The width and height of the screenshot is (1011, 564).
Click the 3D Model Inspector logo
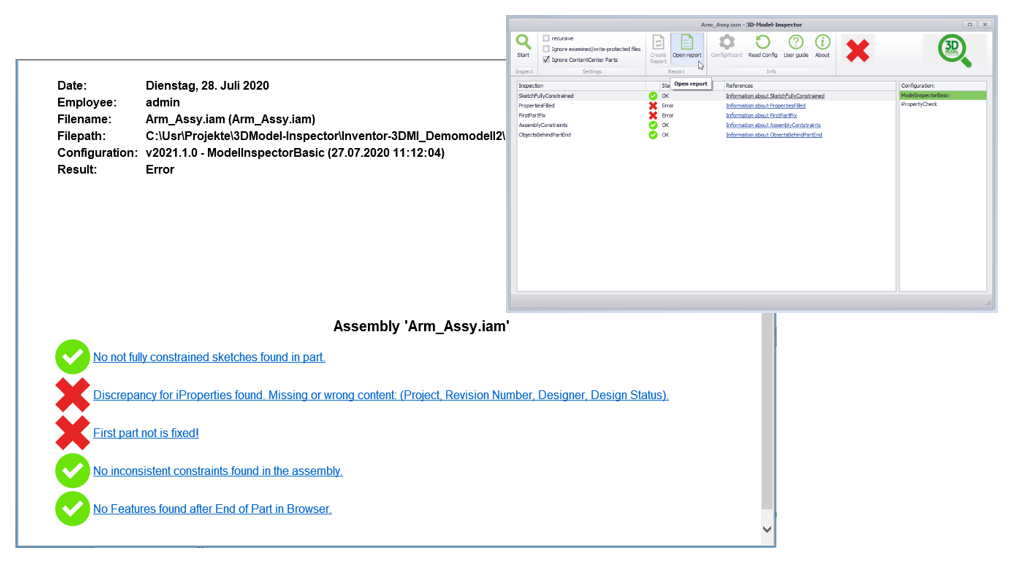pos(954,51)
